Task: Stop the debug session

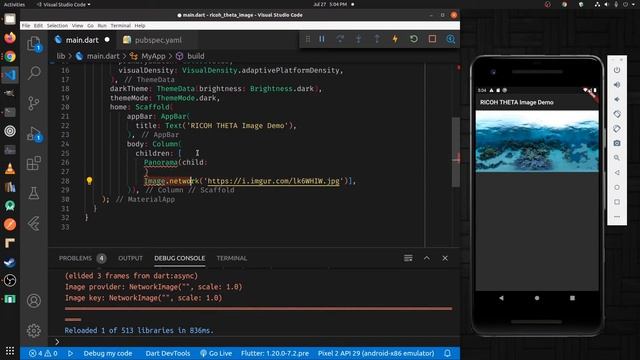Action: coord(432,39)
